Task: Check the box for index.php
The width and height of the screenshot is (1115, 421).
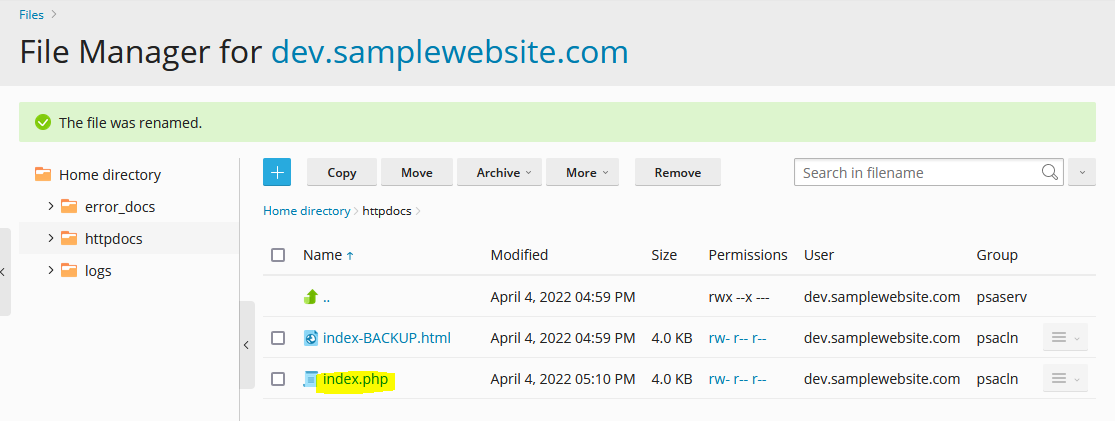Action: tap(278, 379)
